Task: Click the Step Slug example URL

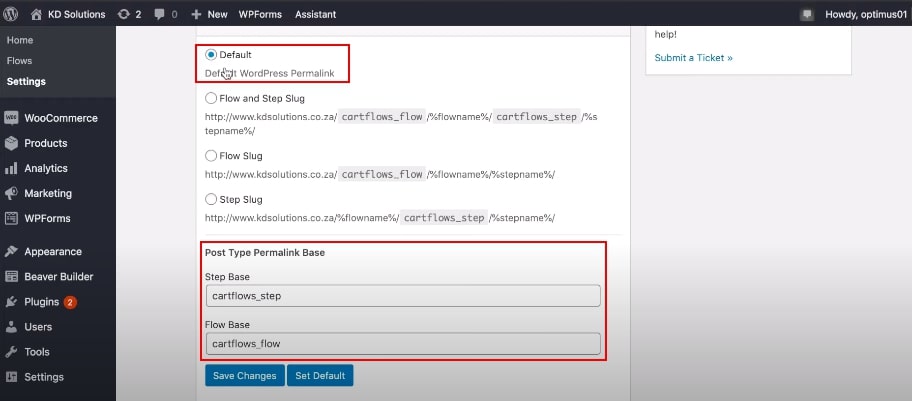Action: click(380, 218)
